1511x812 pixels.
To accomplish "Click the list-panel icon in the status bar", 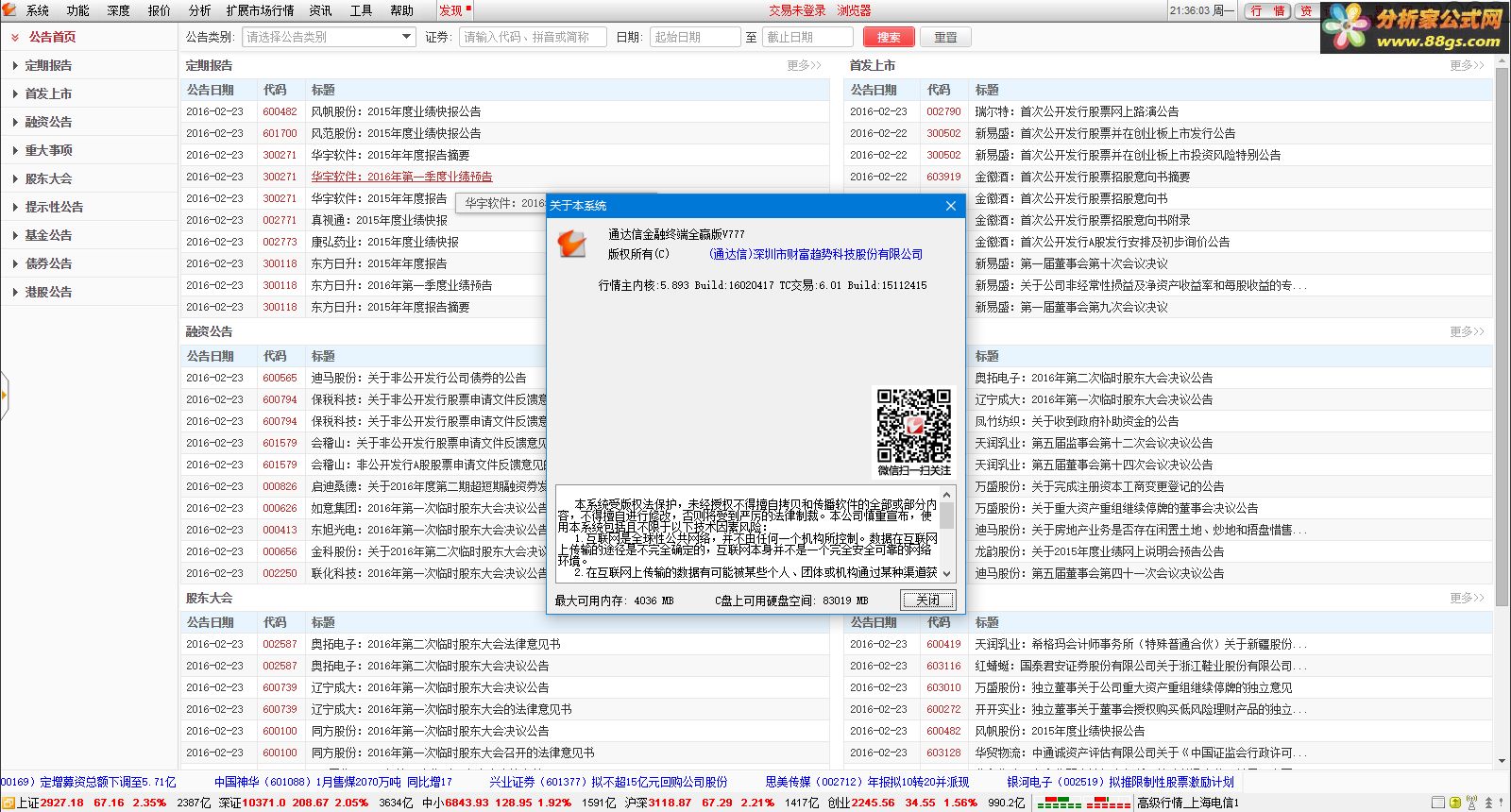I will 1438,803.
